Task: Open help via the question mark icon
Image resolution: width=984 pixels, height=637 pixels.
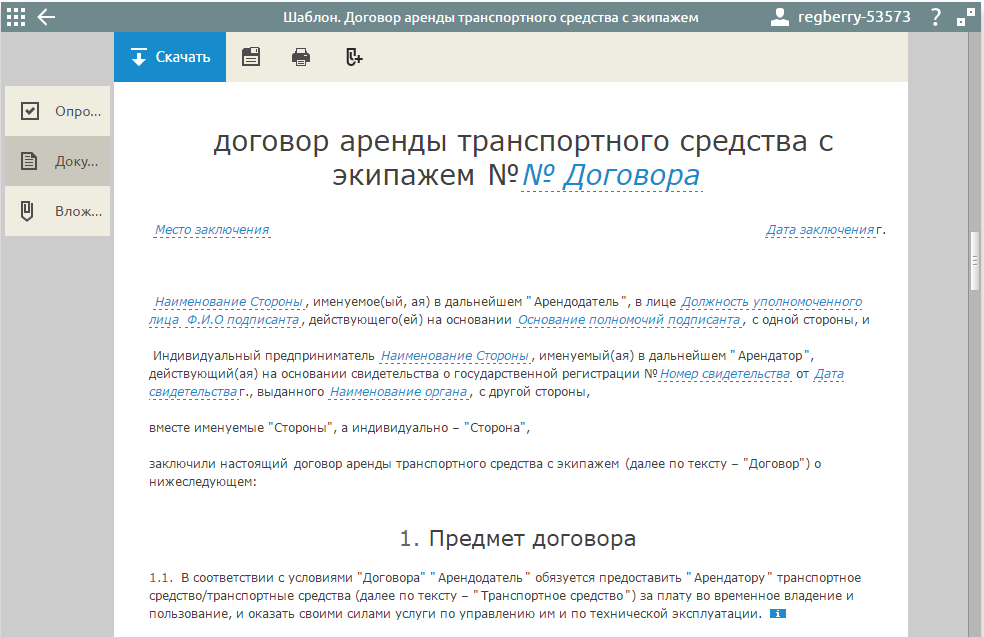Action: 935,17
